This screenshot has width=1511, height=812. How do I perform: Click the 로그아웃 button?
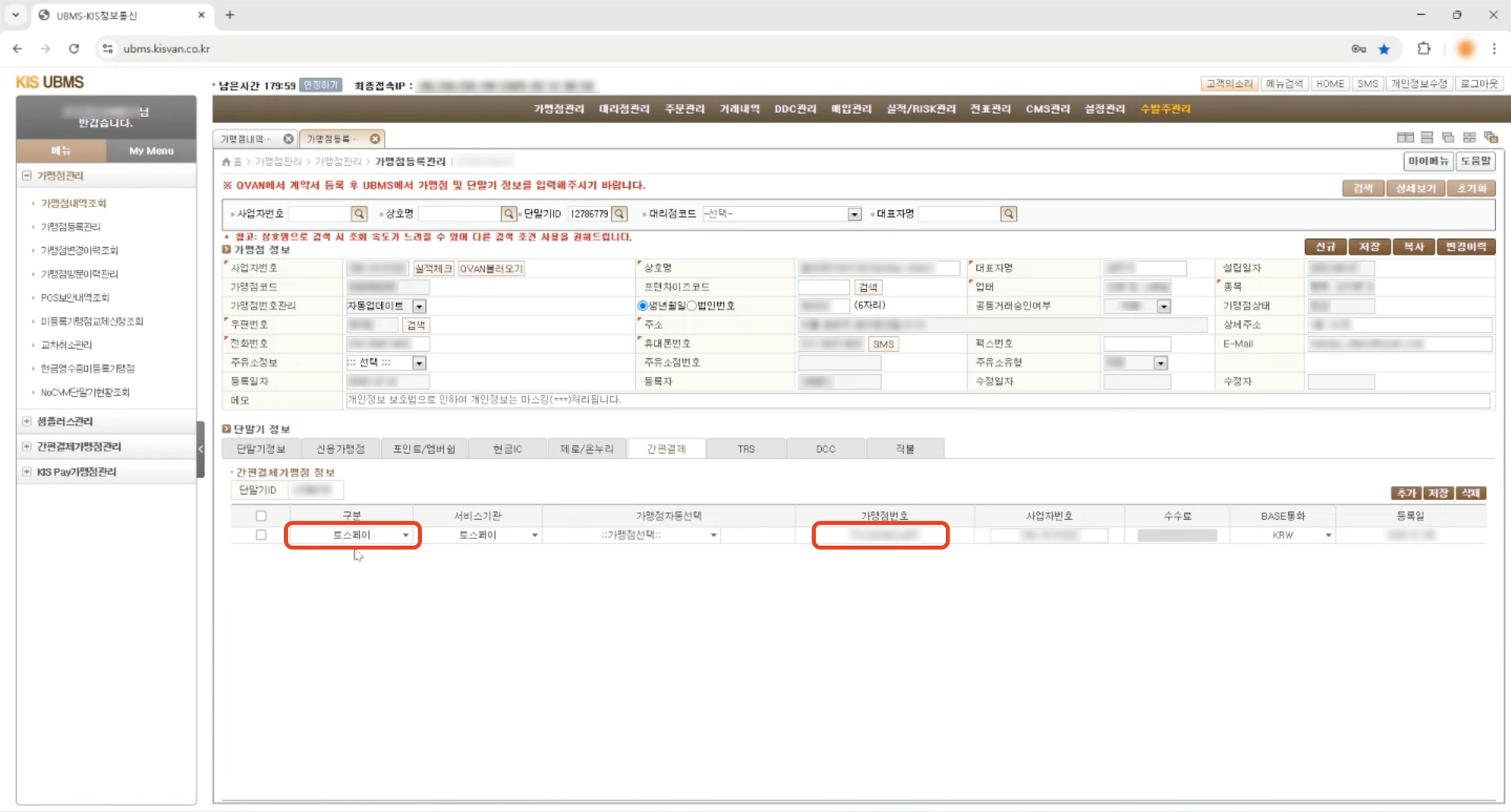pos(1479,83)
